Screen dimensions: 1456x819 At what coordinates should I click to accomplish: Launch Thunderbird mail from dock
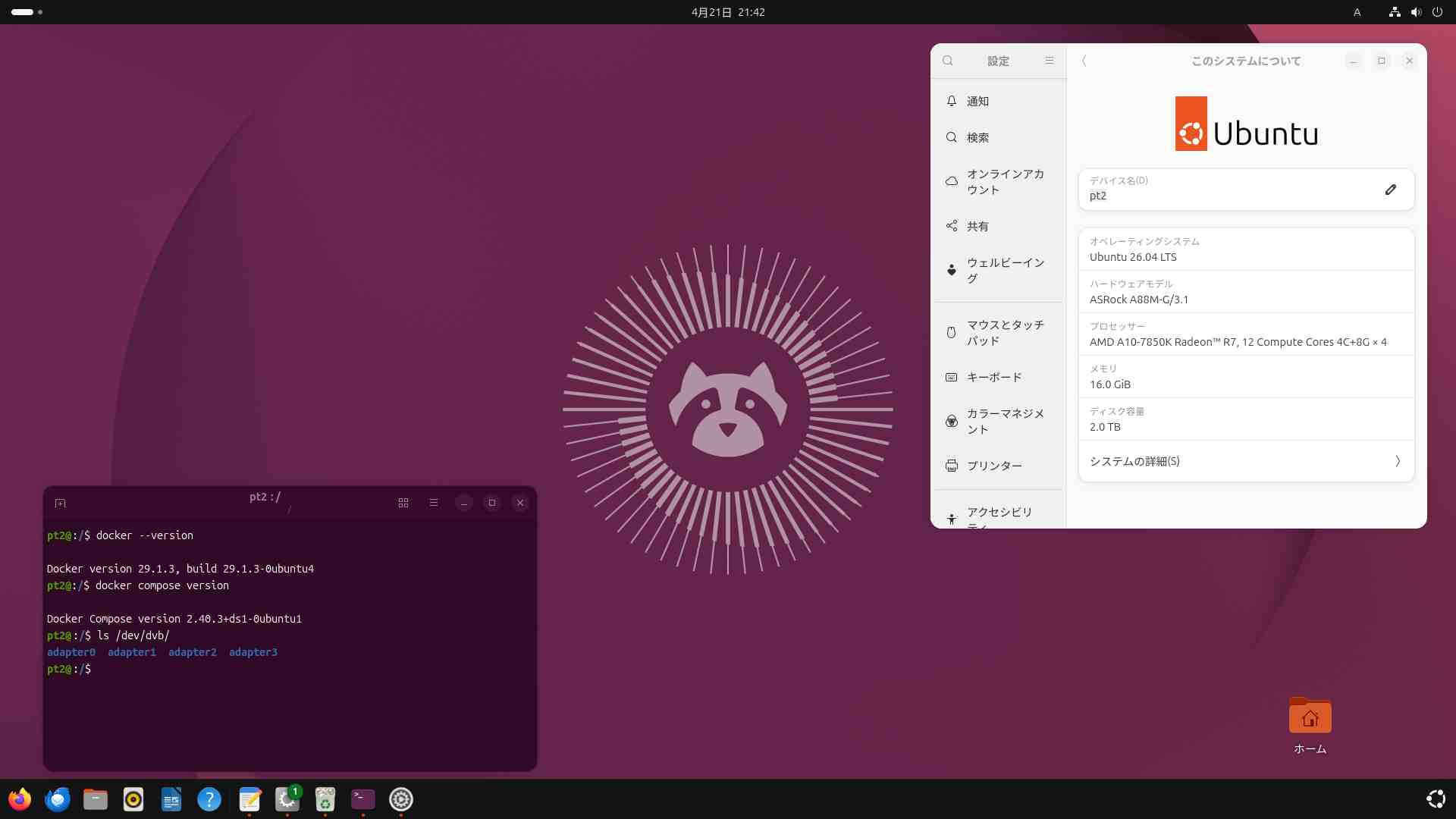pos(58,799)
